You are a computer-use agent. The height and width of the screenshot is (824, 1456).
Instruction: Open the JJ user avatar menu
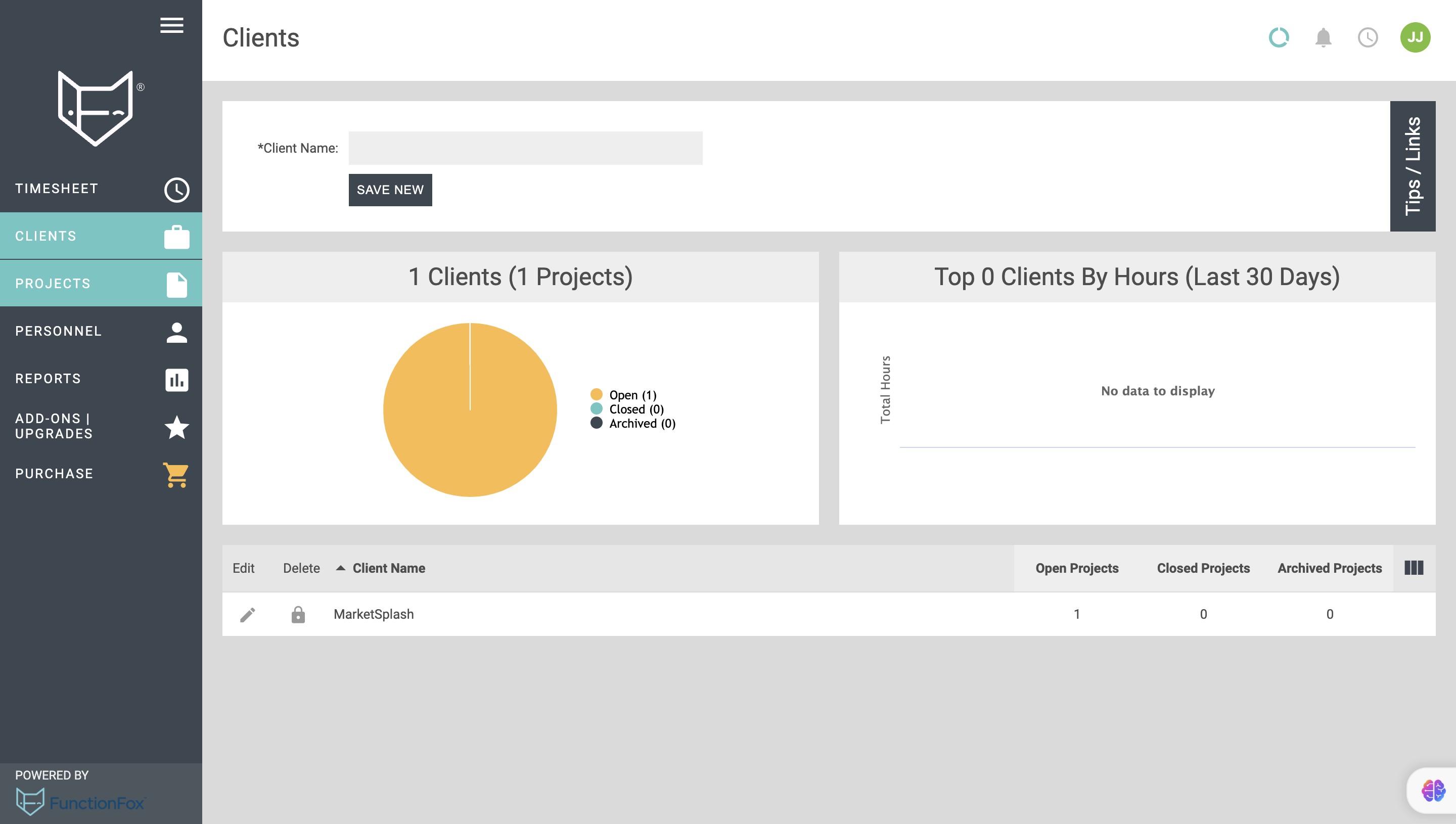click(1415, 38)
